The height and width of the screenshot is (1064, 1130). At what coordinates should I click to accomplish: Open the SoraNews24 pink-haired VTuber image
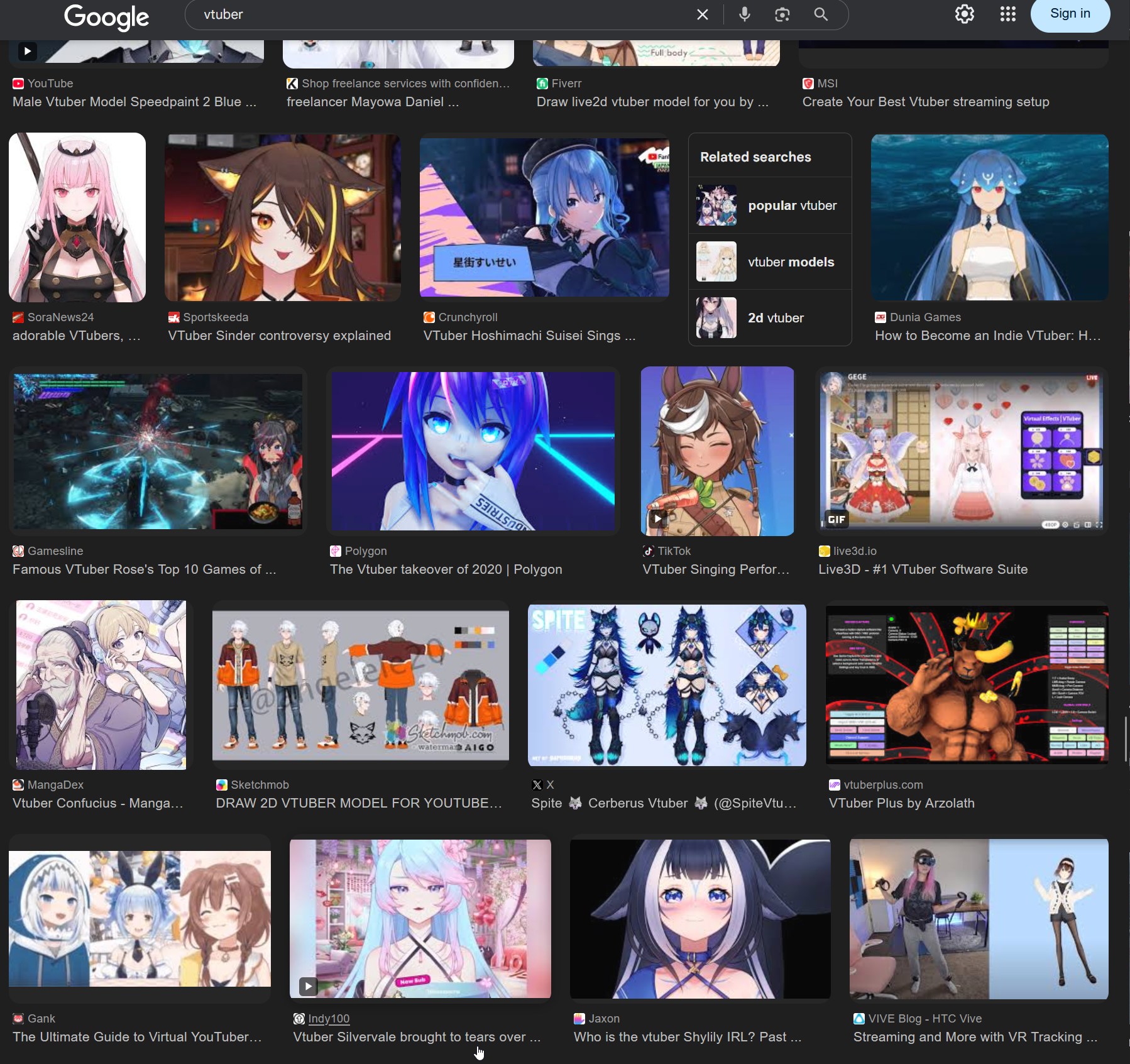click(77, 217)
